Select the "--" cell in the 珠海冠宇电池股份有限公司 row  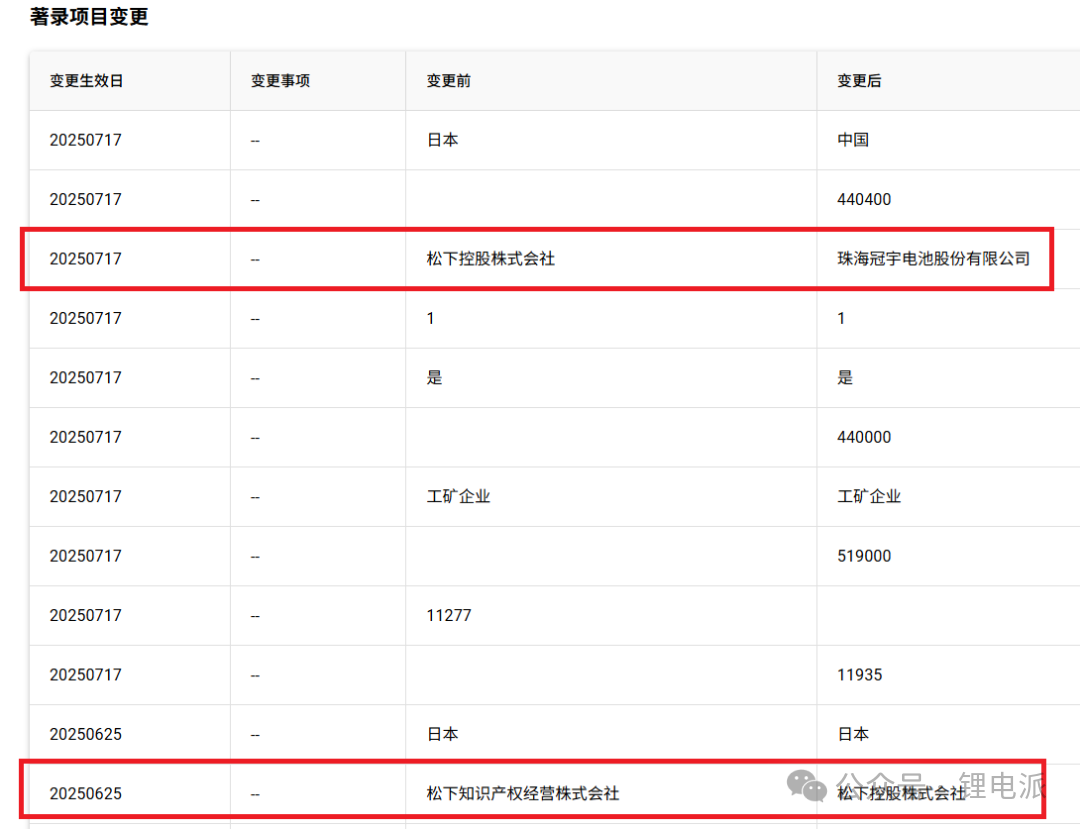coord(255,260)
